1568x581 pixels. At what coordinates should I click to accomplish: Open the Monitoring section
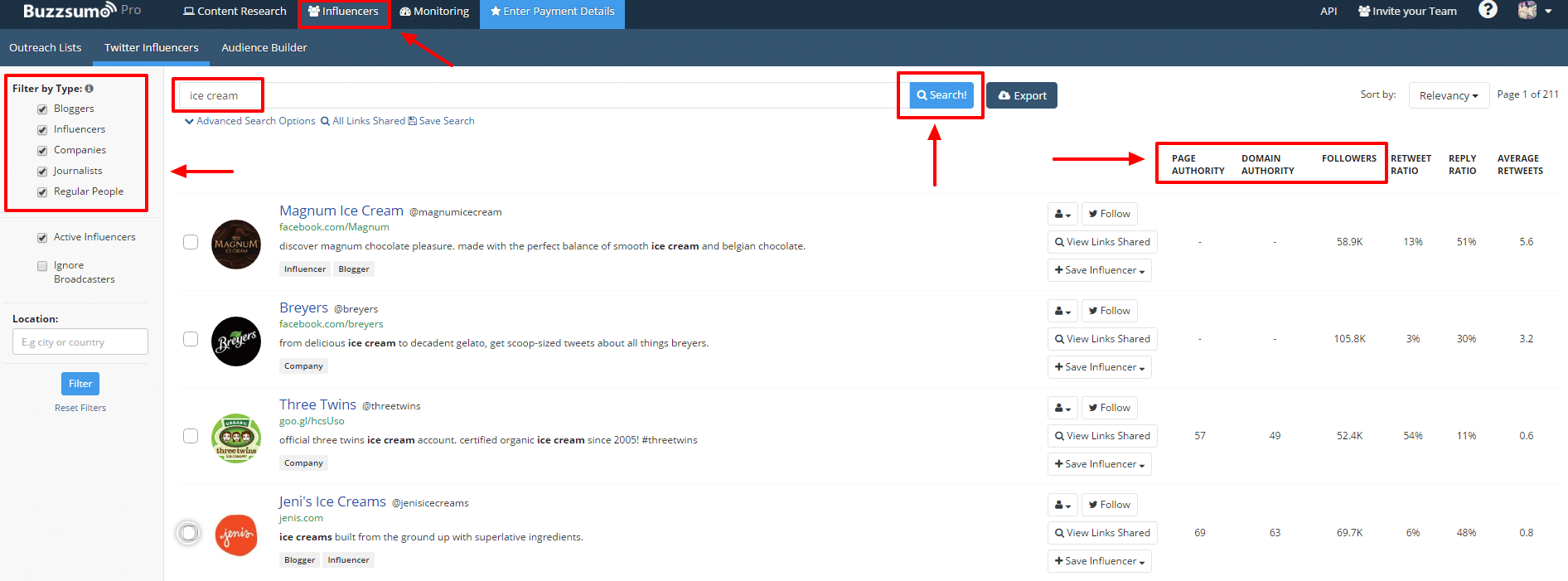click(x=434, y=12)
